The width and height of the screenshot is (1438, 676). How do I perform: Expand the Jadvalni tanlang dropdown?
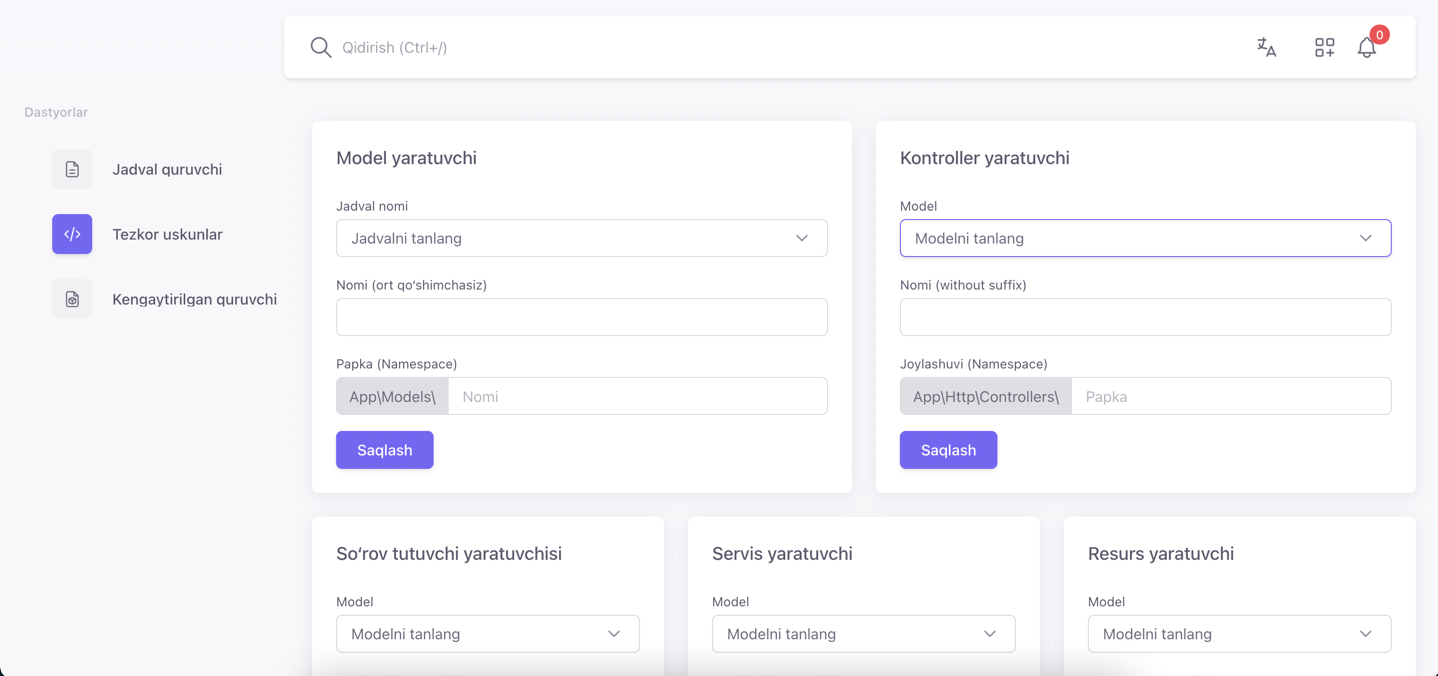click(581, 238)
